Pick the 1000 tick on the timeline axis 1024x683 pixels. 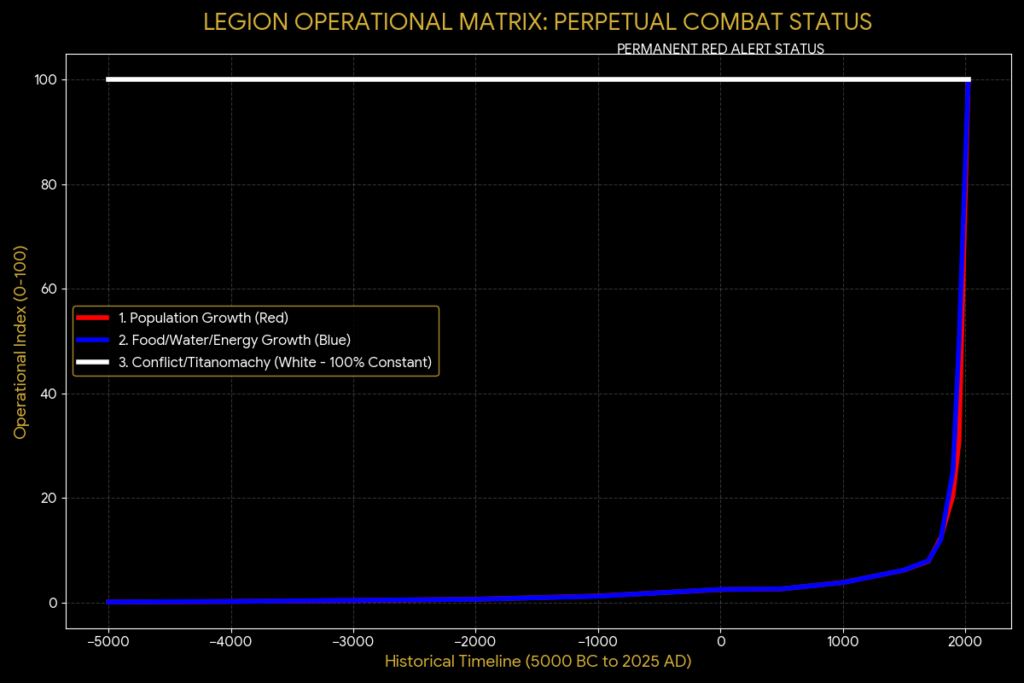tap(843, 640)
